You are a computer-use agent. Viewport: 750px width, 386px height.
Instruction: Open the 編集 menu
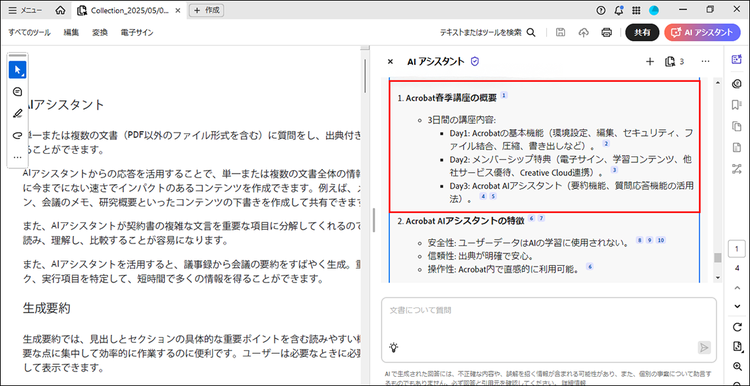pos(71,33)
